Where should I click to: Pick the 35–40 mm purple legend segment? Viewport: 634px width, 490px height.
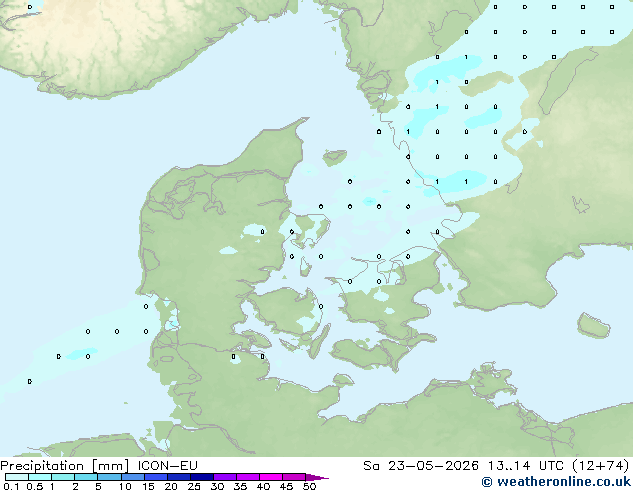coord(247,477)
